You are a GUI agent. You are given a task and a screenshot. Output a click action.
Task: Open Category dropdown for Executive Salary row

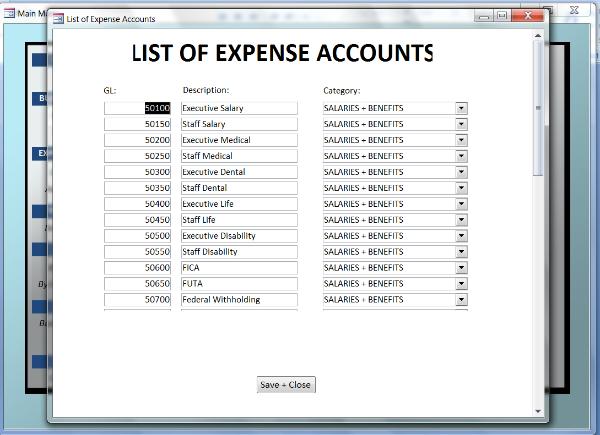pyautogui.click(x=461, y=108)
